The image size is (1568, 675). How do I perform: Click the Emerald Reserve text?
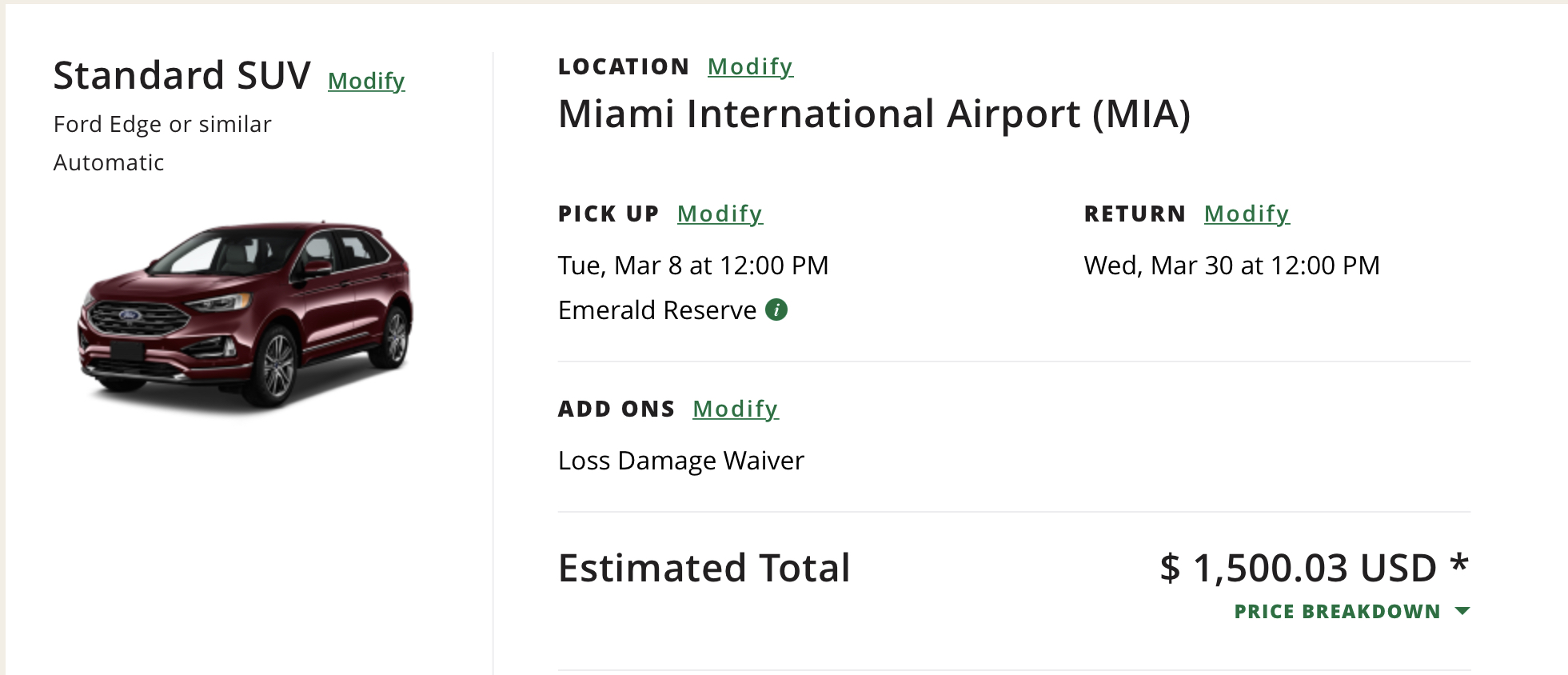click(656, 310)
